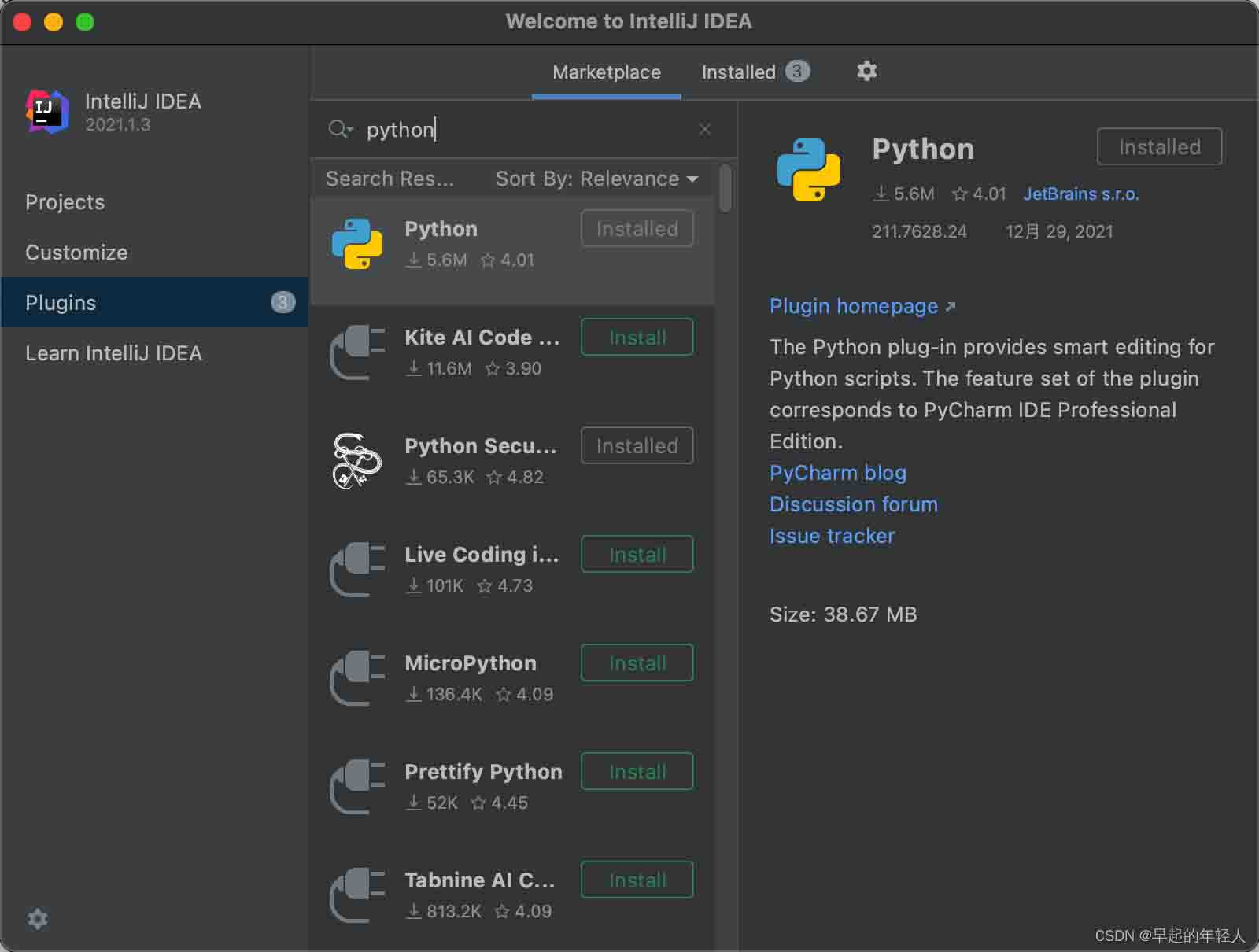This screenshot has width=1259, height=952.
Task: Select MicroPython plugin title
Action: tap(471, 663)
